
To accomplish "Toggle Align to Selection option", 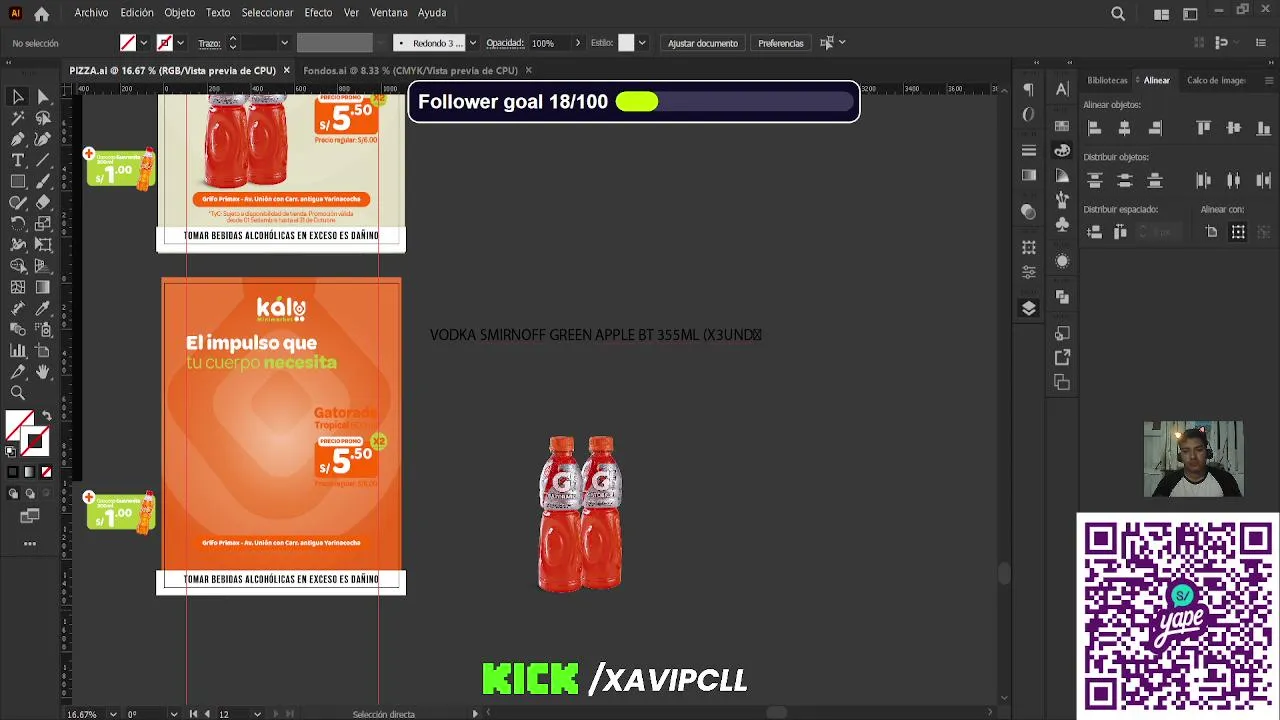I will [1238, 232].
